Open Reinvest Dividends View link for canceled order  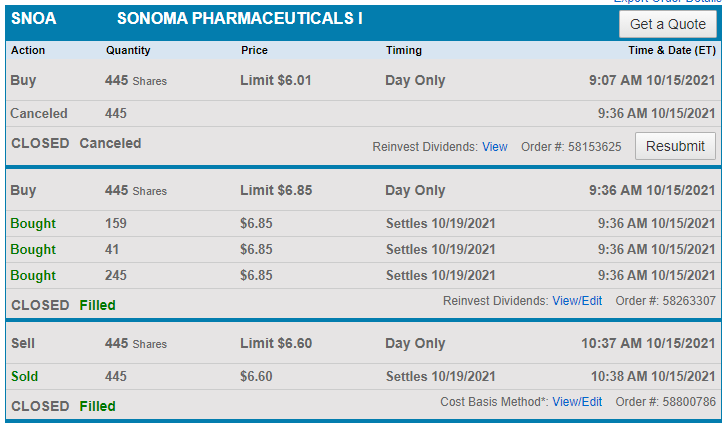coord(494,147)
